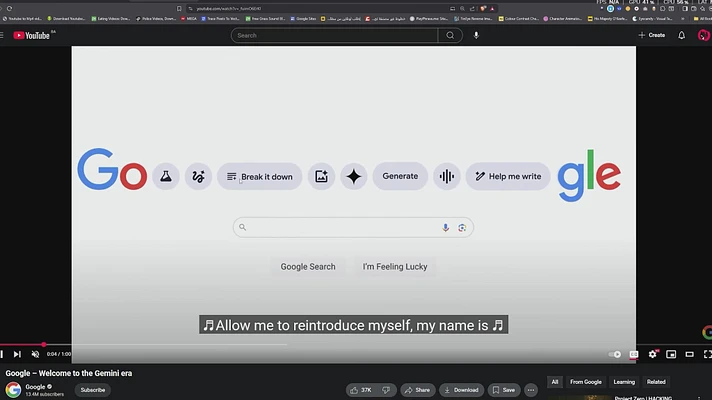Reload the page in browser
This screenshot has height=400, width=712.
(x=10, y=9)
